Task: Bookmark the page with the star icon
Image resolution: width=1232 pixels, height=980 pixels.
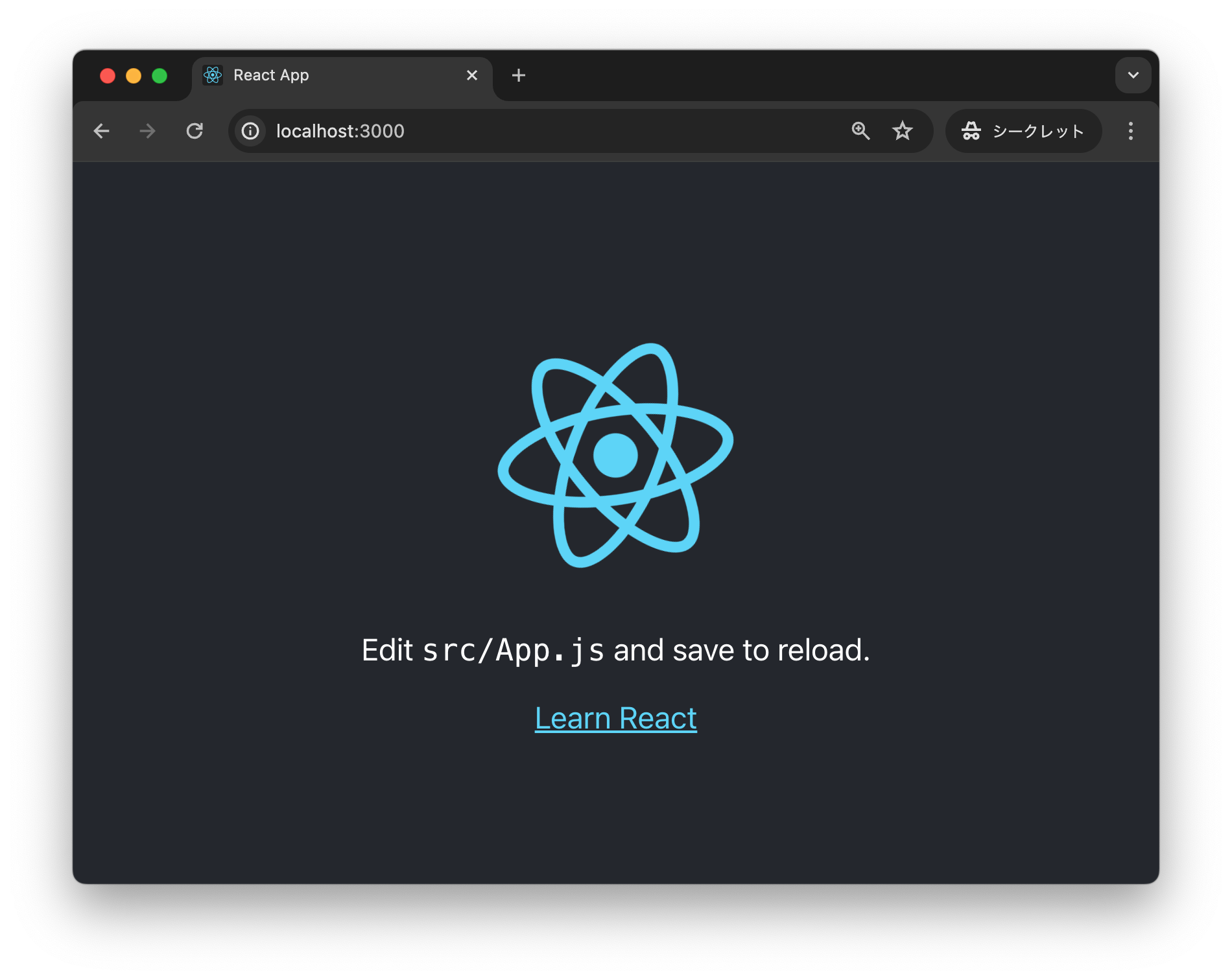Action: (903, 131)
